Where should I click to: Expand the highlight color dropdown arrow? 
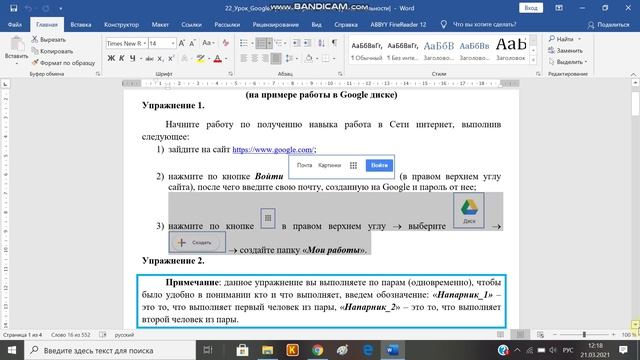click(x=209, y=59)
